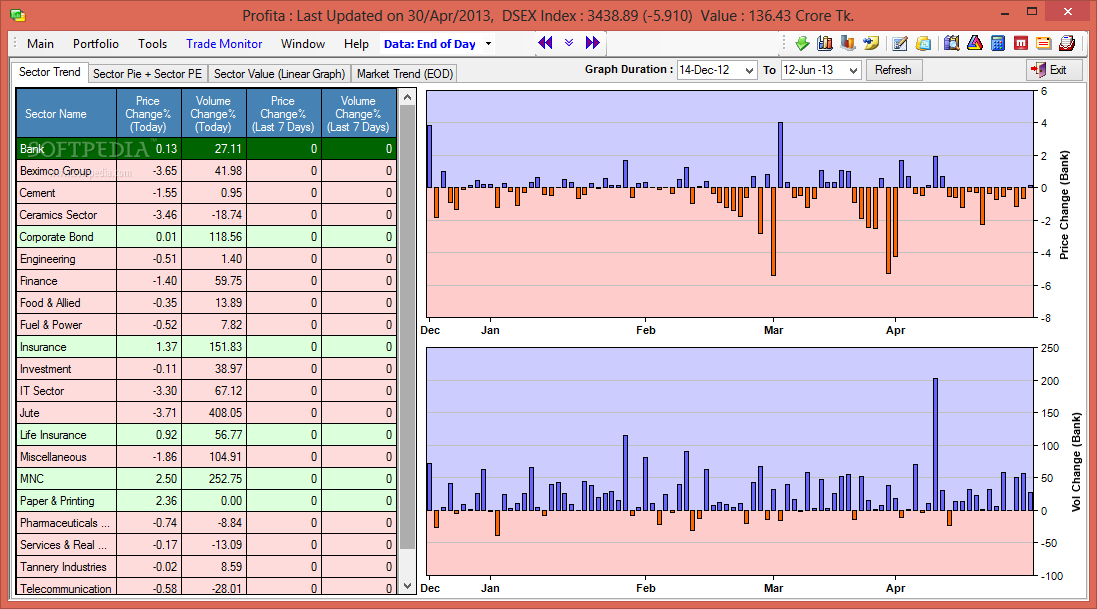Click the Sector Name column header

pyautogui.click(x=66, y=113)
